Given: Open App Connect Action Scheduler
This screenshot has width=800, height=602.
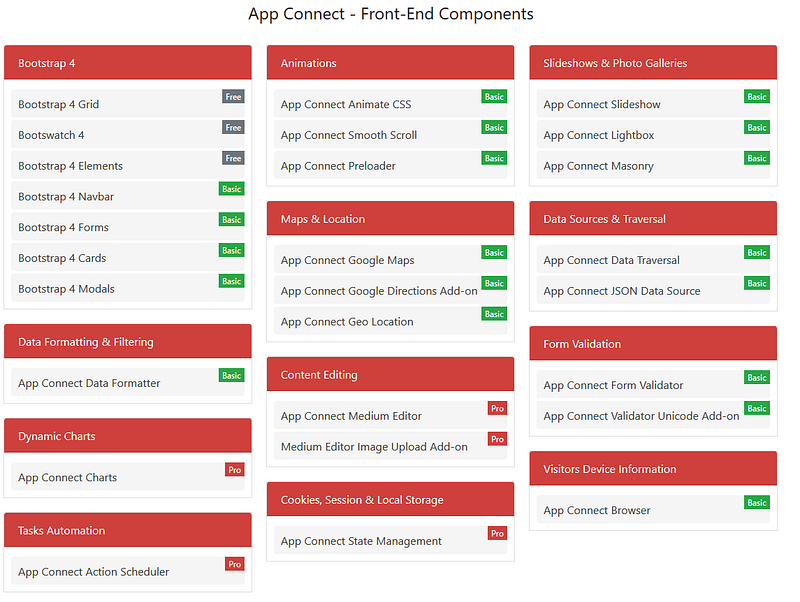Looking at the screenshot, I should (x=128, y=571).
